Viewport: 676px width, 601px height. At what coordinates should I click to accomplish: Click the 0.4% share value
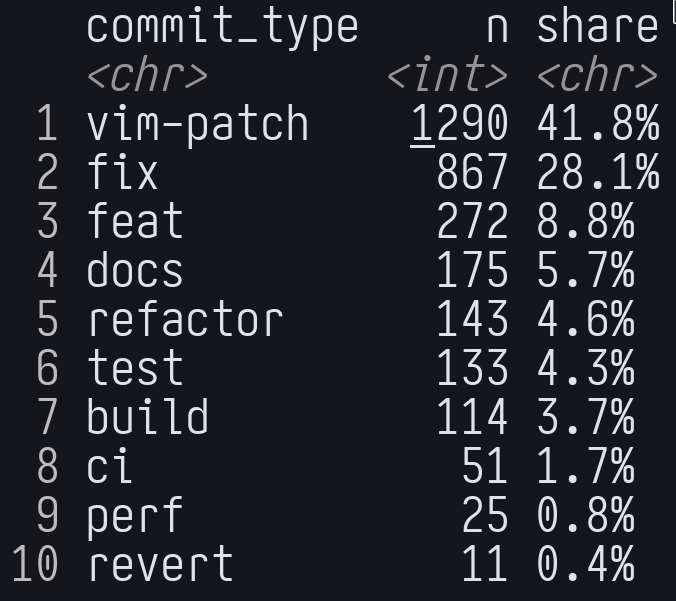[x=585, y=564]
